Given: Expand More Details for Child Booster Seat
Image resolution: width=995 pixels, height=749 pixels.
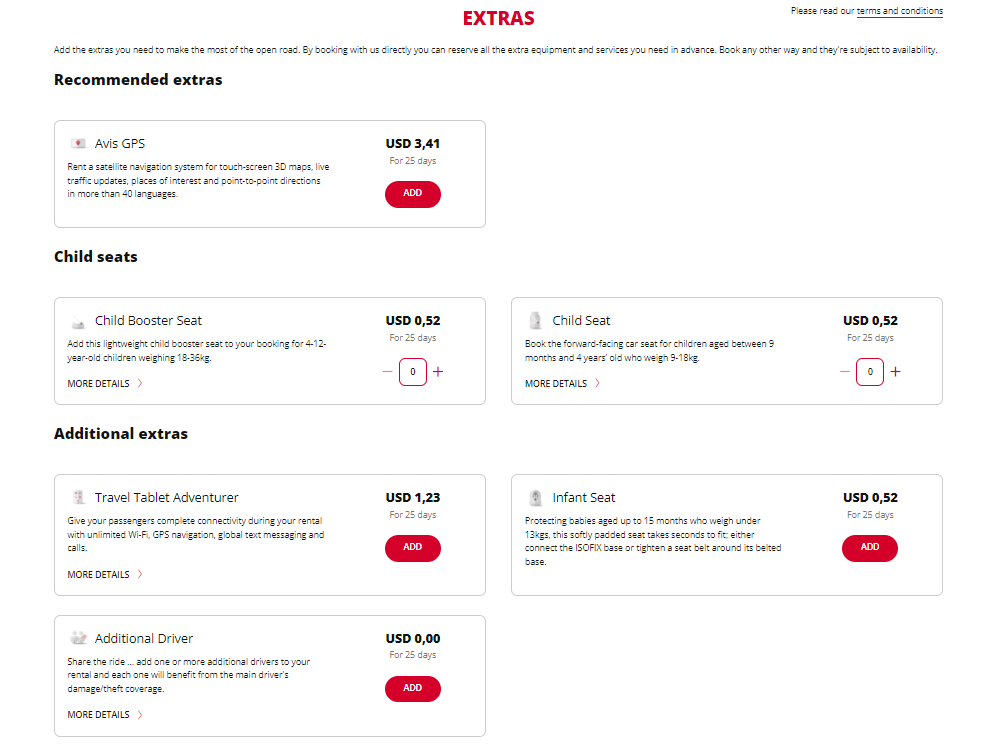Looking at the screenshot, I should [x=105, y=384].
